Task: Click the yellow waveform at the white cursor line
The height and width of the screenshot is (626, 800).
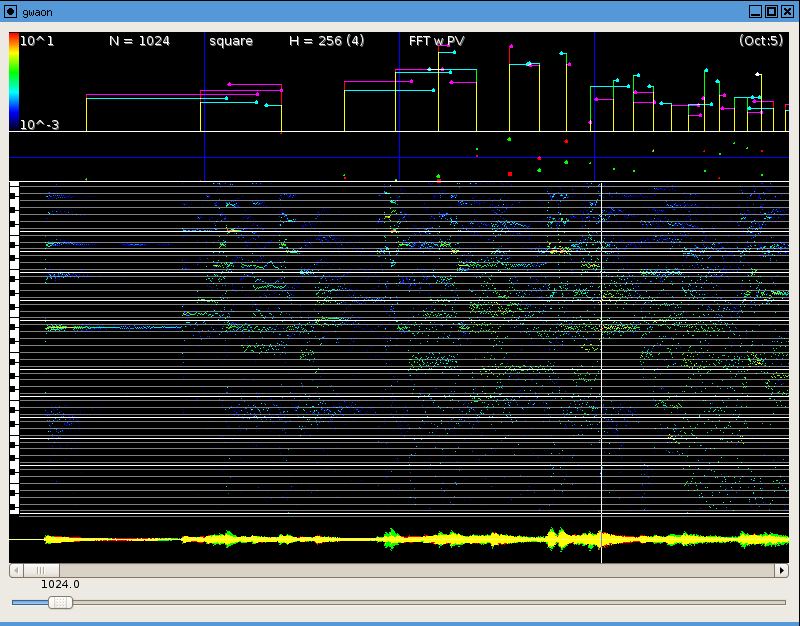Action: coord(601,540)
